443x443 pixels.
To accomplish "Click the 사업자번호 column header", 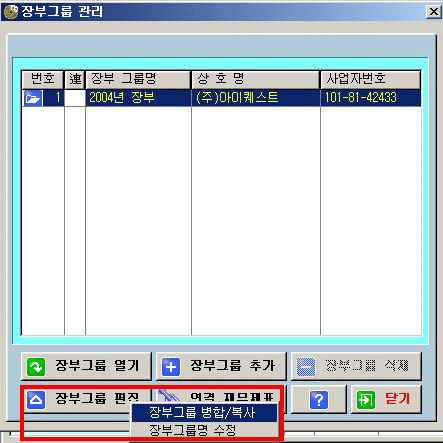I will pyautogui.click(x=371, y=79).
